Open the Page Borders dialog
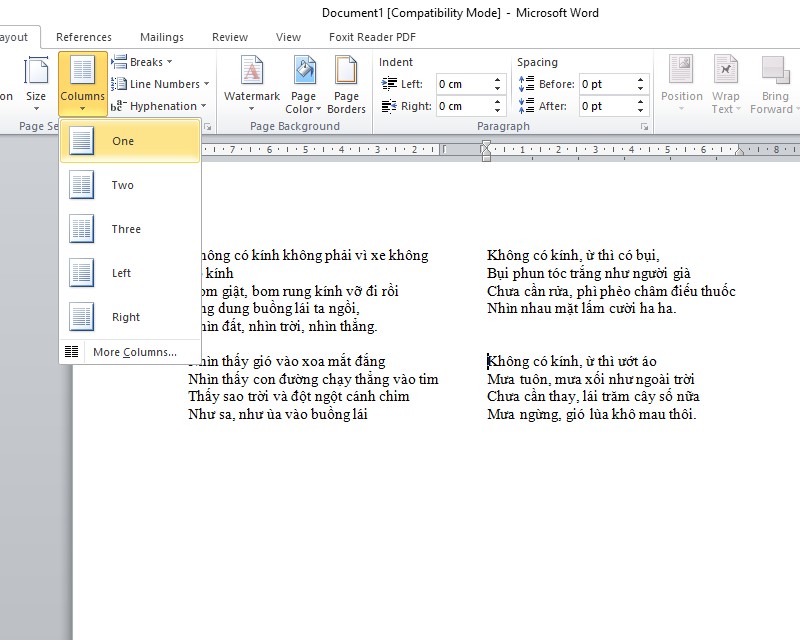 click(x=346, y=84)
